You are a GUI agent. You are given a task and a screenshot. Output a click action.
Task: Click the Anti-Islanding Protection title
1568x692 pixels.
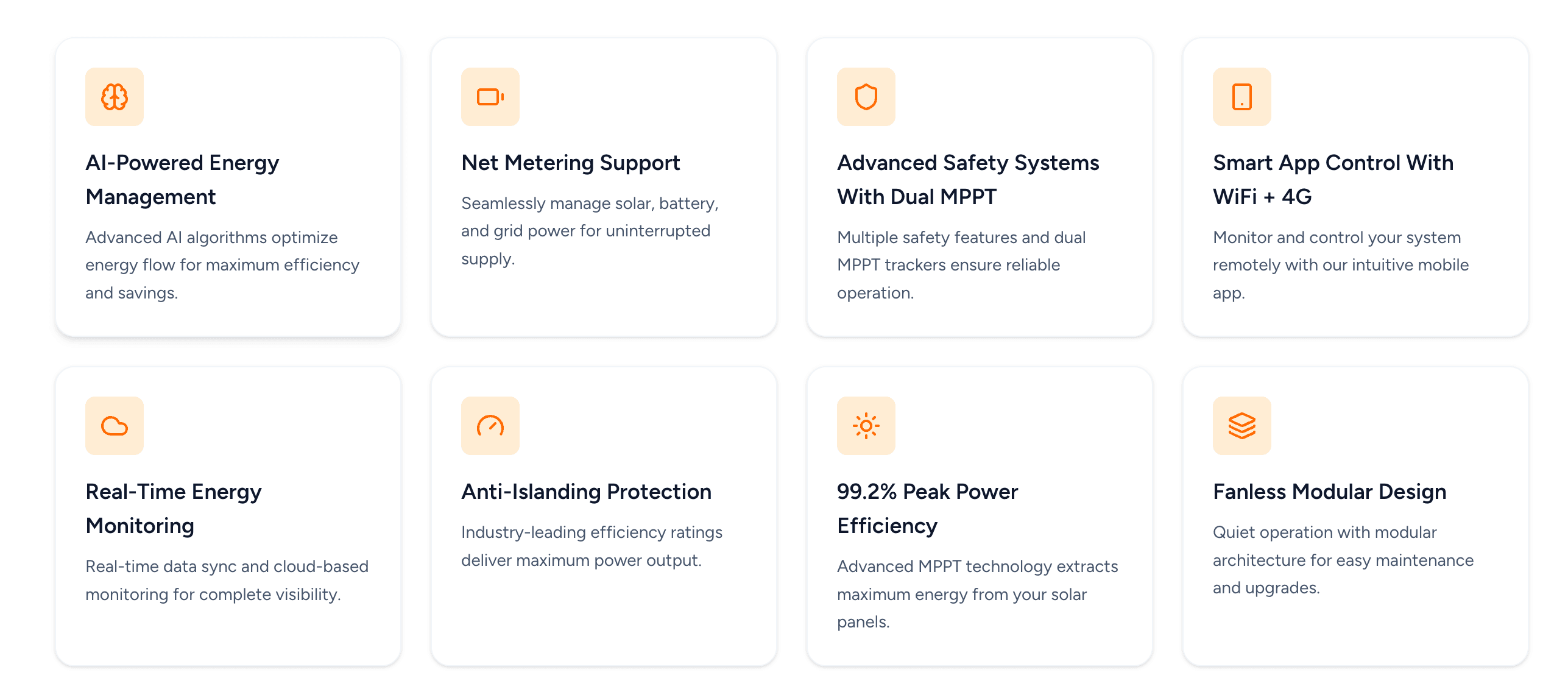(x=586, y=492)
